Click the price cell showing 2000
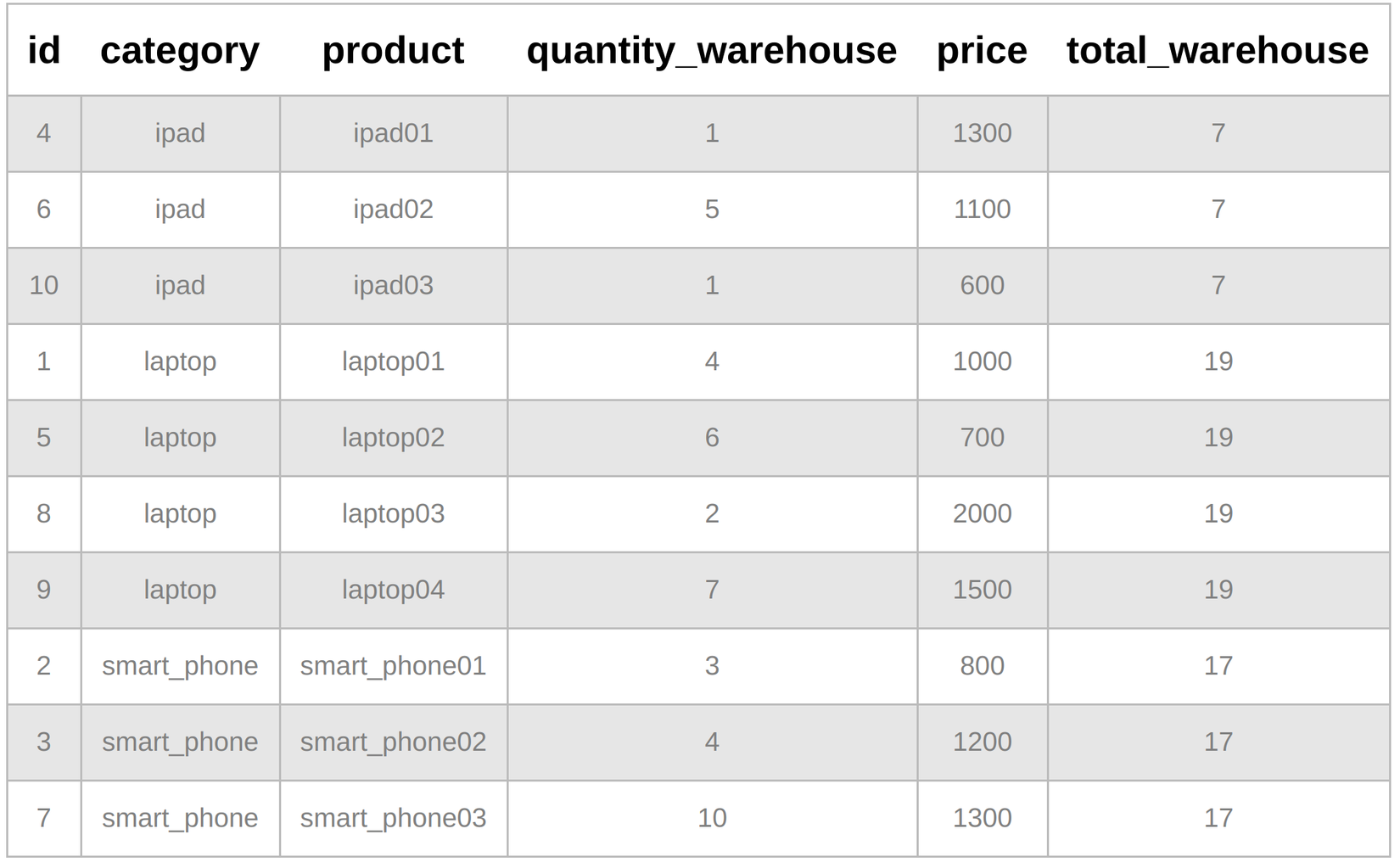Screen dimensions: 1400x868 [x=982, y=513]
